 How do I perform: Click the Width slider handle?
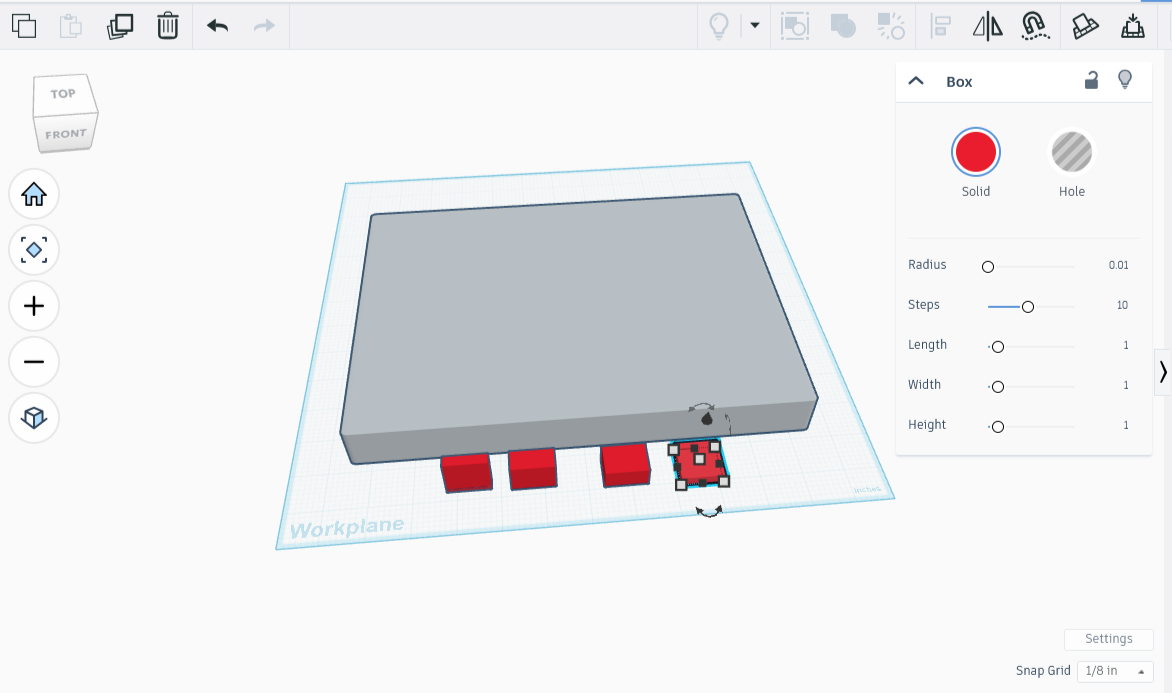tap(997, 386)
